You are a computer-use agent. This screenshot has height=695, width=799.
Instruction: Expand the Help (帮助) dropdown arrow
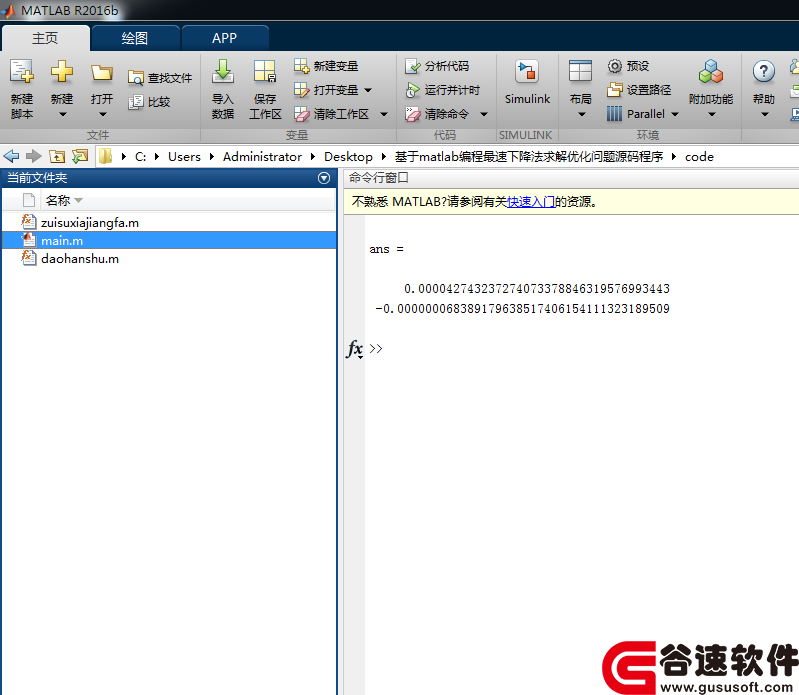point(764,115)
